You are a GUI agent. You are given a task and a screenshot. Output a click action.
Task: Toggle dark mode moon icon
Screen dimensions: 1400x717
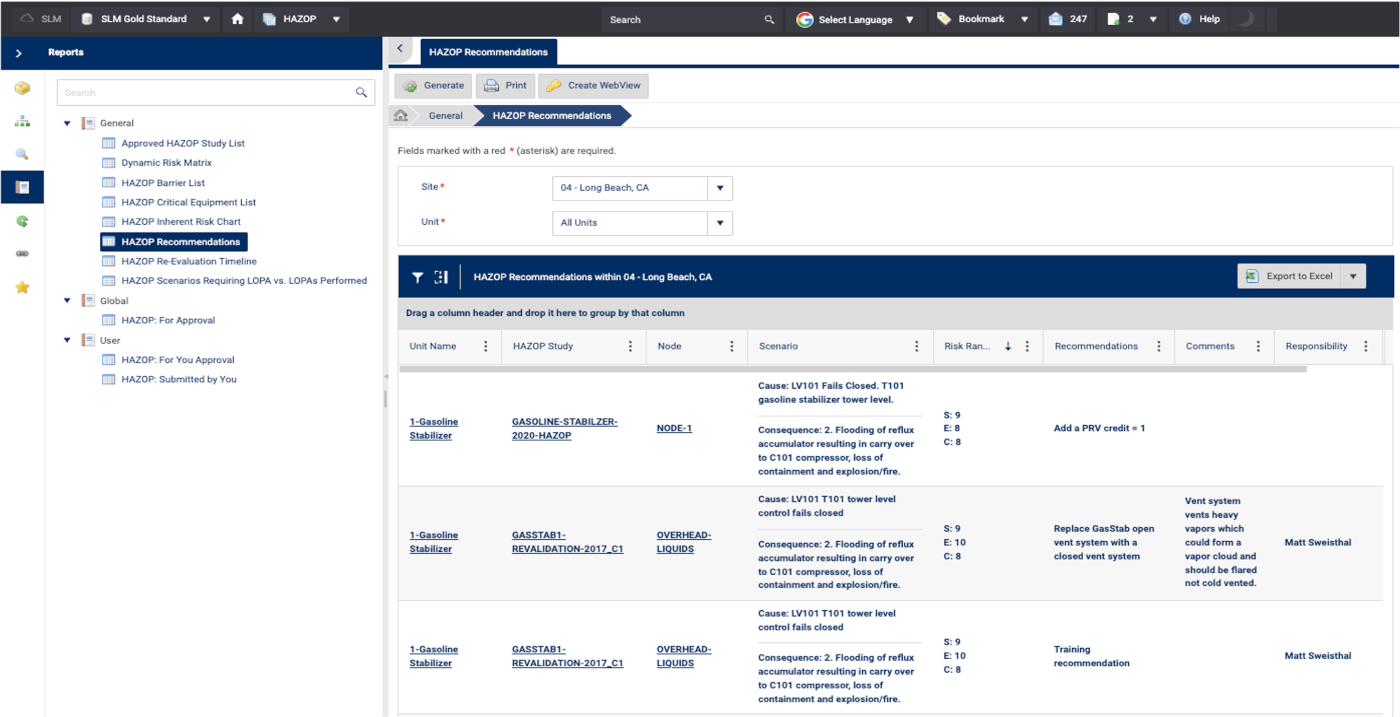pos(1246,19)
